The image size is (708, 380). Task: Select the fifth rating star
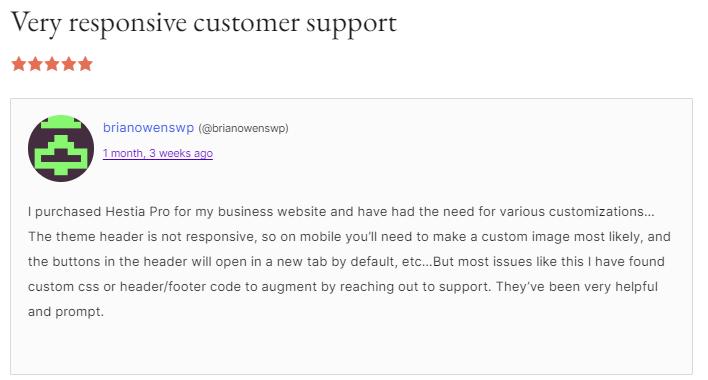[x=85, y=64]
